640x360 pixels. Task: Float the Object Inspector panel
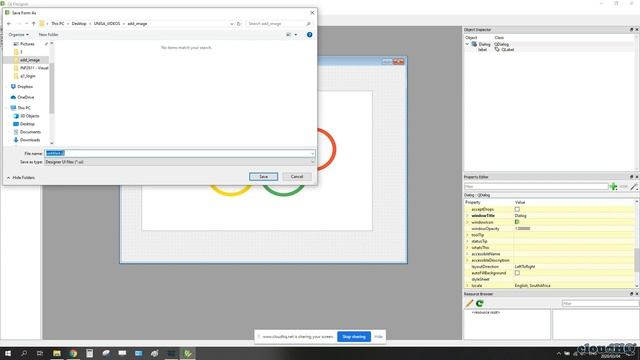point(631,29)
